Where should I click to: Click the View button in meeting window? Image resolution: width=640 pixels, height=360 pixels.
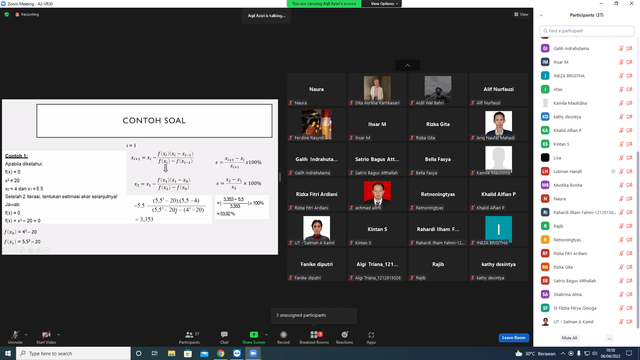[x=521, y=14]
